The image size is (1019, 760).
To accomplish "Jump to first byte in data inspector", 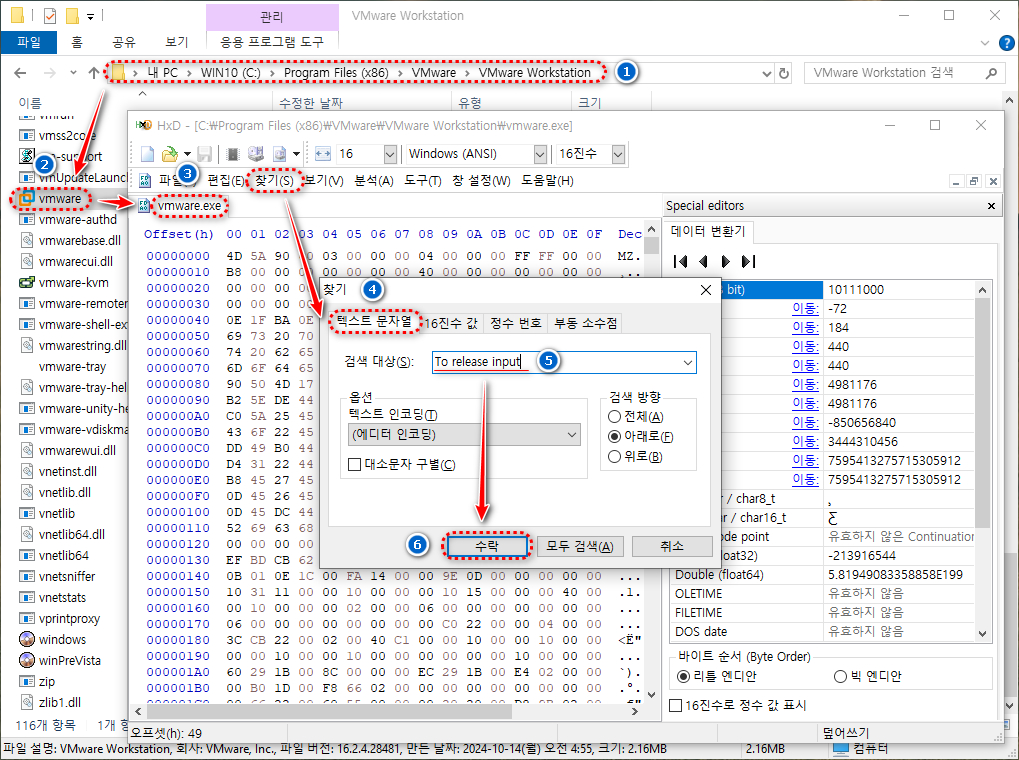I will (680, 261).
